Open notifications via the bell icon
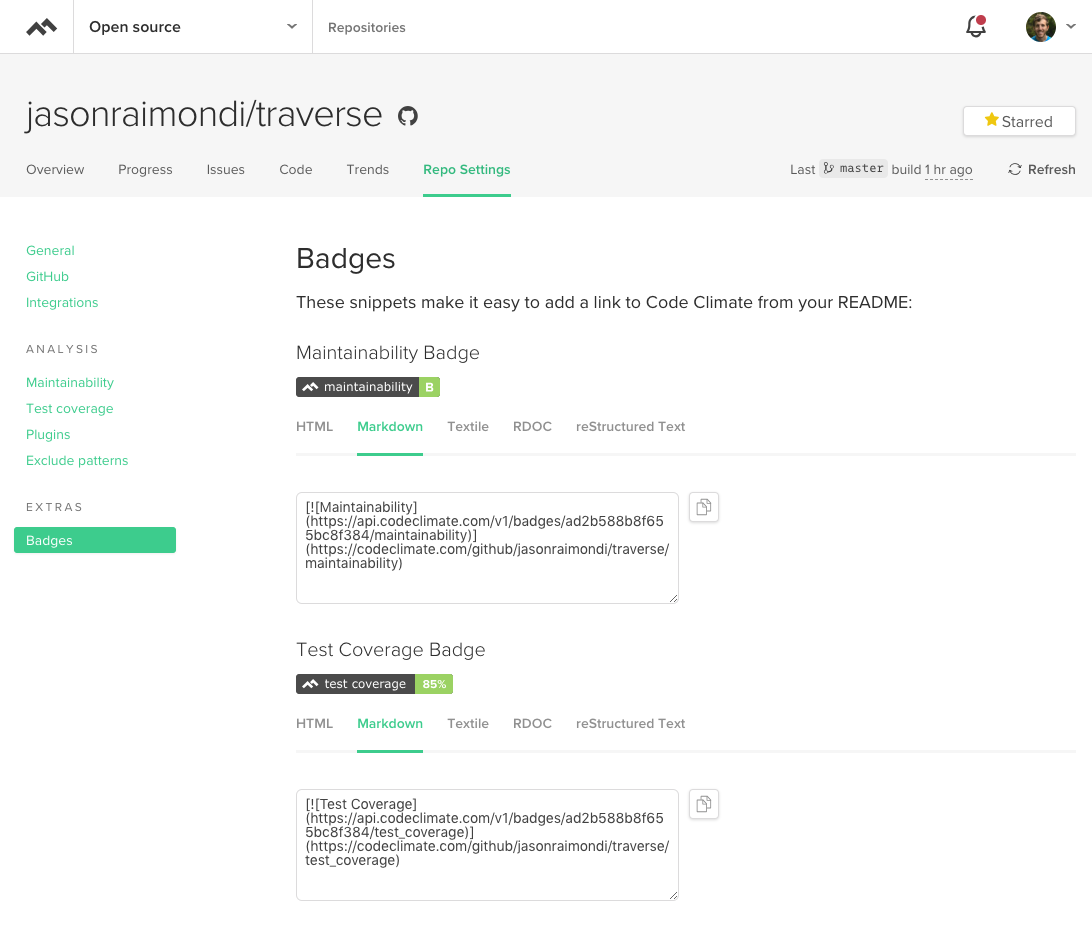The width and height of the screenshot is (1092, 925). [975, 27]
